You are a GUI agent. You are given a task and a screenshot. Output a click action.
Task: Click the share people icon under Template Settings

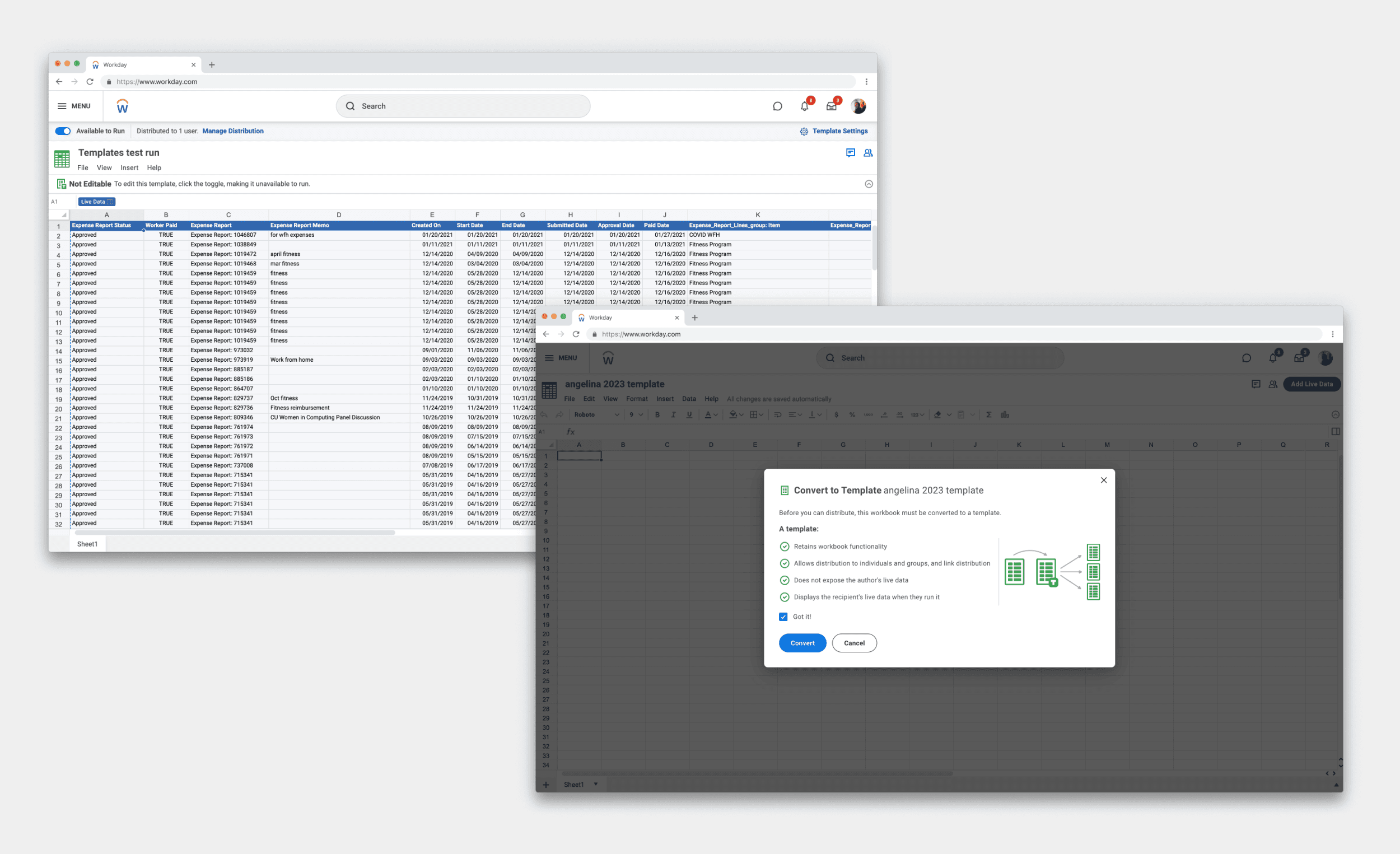[x=868, y=153]
